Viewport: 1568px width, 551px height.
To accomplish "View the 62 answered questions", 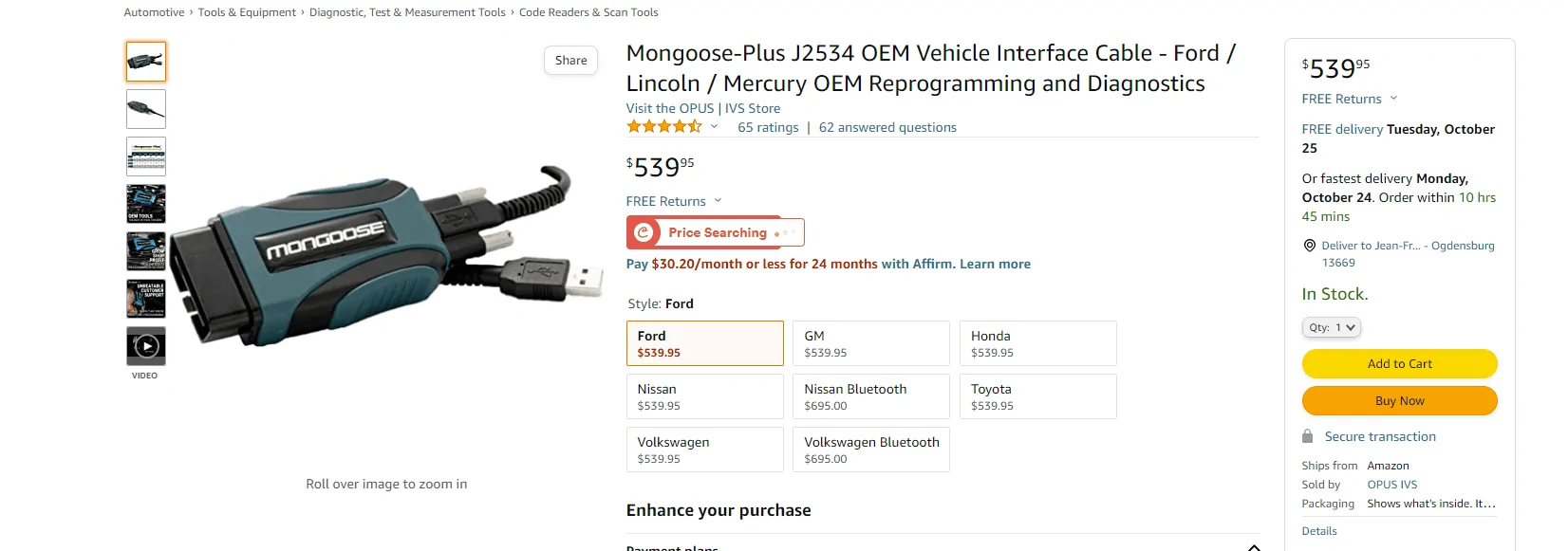I will [x=887, y=127].
